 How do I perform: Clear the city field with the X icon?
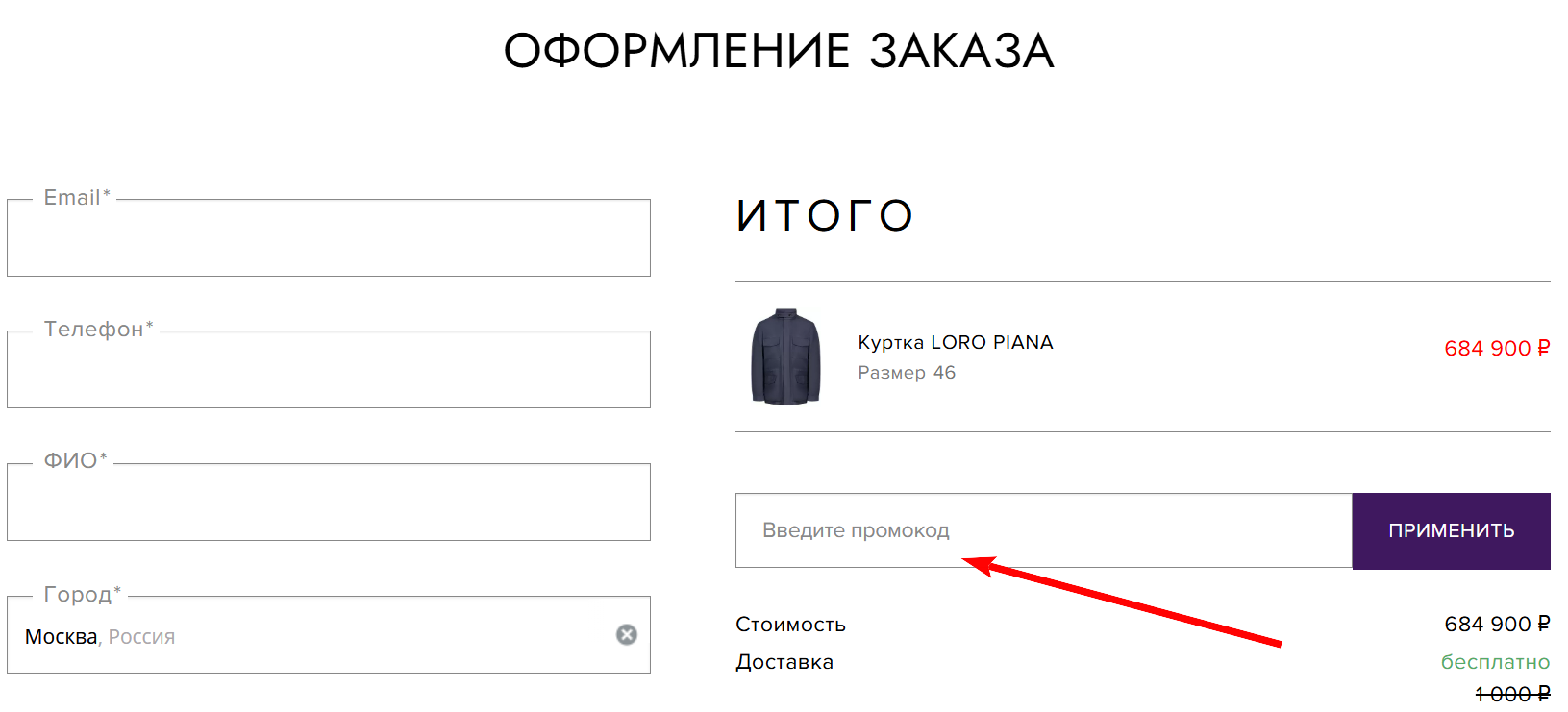point(627,635)
